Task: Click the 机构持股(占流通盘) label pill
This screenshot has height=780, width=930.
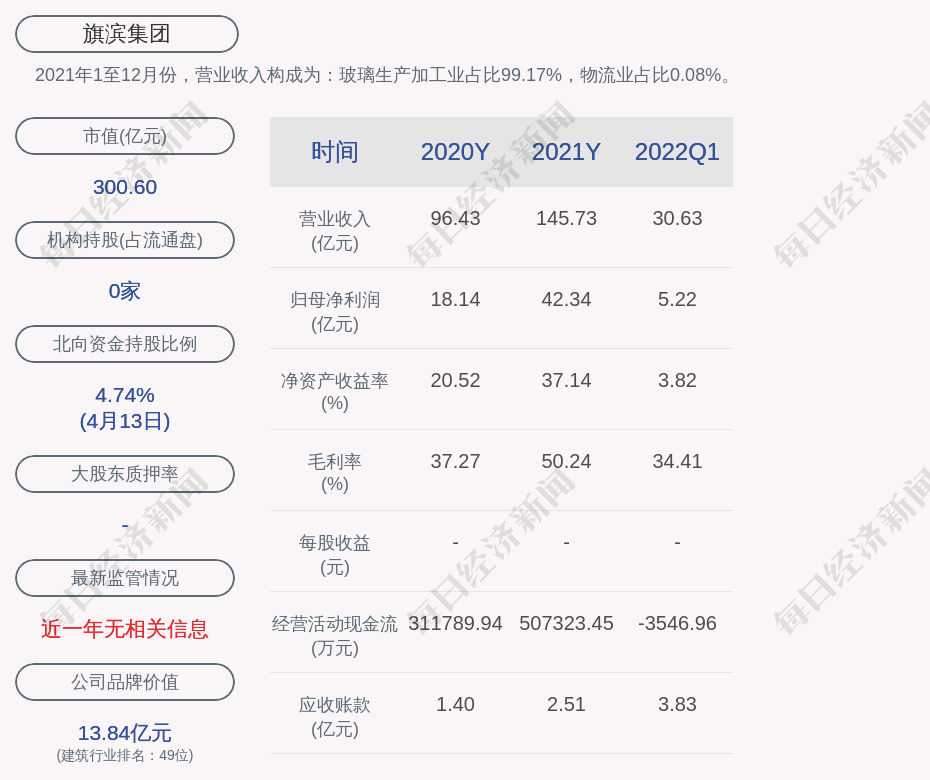Action: coord(125,240)
